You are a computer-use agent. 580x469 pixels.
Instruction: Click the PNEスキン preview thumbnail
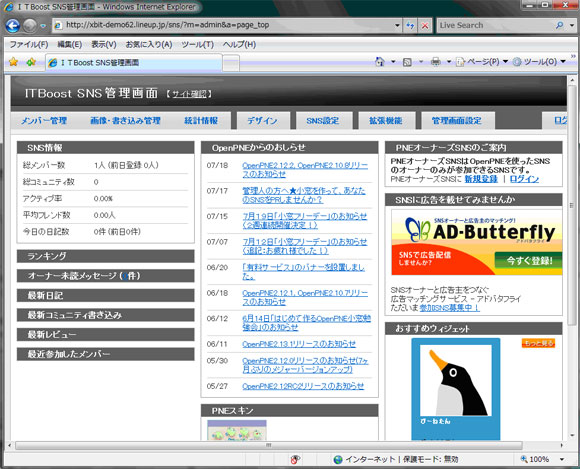pos(237,430)
